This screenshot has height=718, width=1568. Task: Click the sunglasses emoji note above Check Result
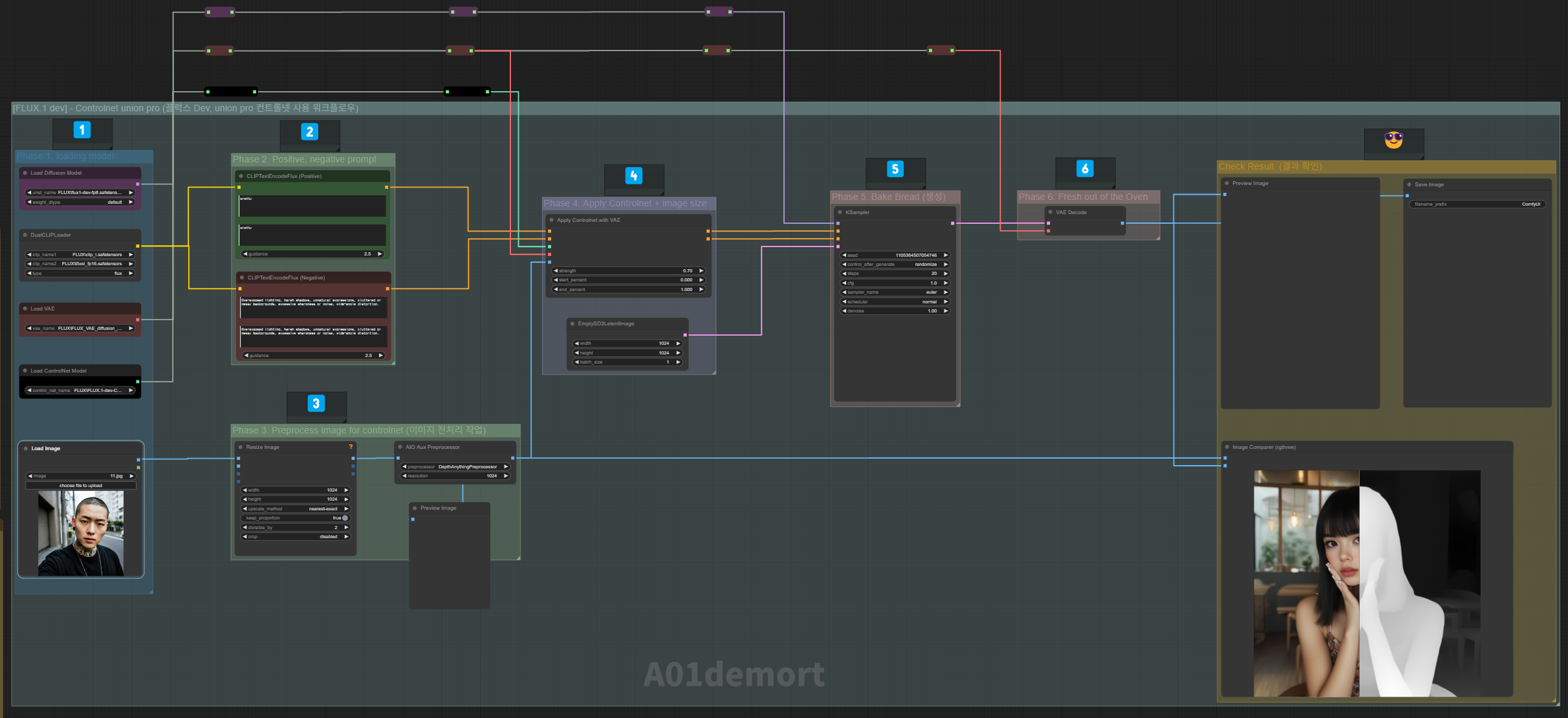(1393, 140)
